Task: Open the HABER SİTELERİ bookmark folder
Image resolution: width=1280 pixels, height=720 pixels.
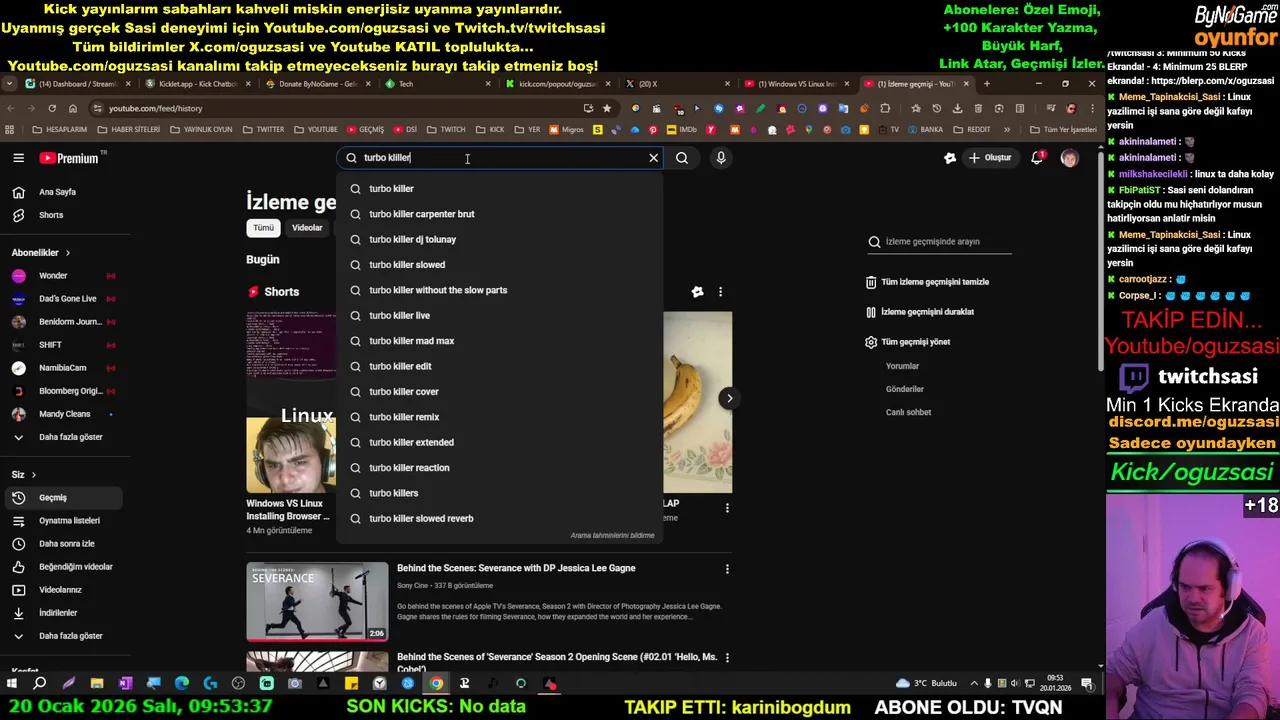Action: coord(129,130)
